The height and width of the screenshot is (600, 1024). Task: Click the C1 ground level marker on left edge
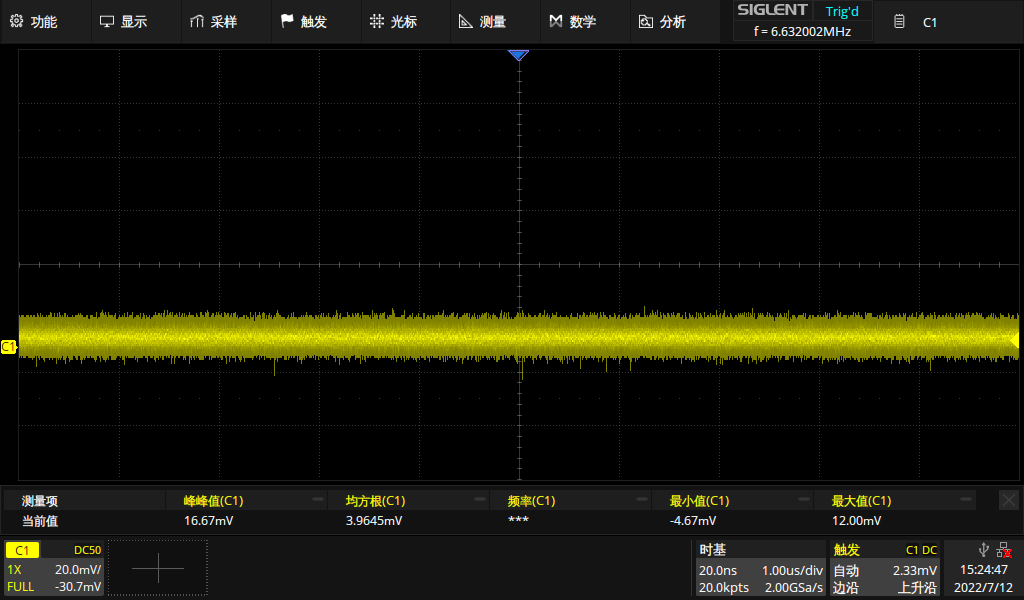pos(9,346)
